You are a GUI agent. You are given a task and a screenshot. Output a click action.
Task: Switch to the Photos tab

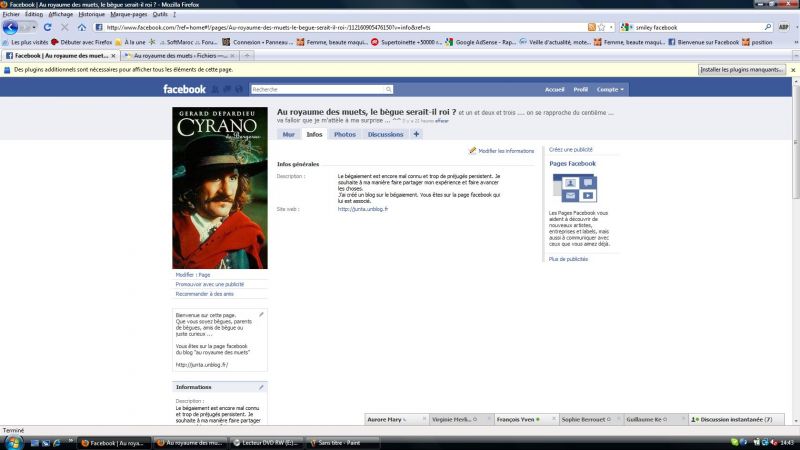pos(344,133)
